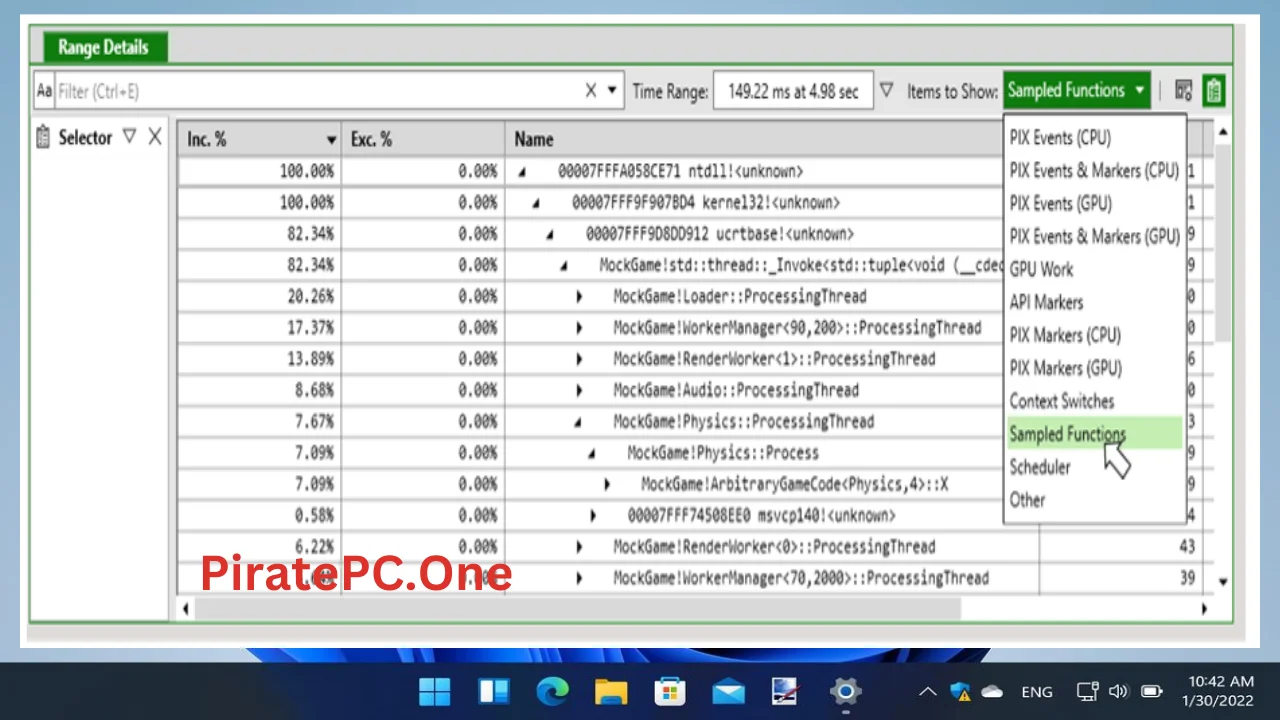The image size is (1280, 720).
Task: Collapse the kernel32!<unknown> tree node
Action: [x=536, y=203]
